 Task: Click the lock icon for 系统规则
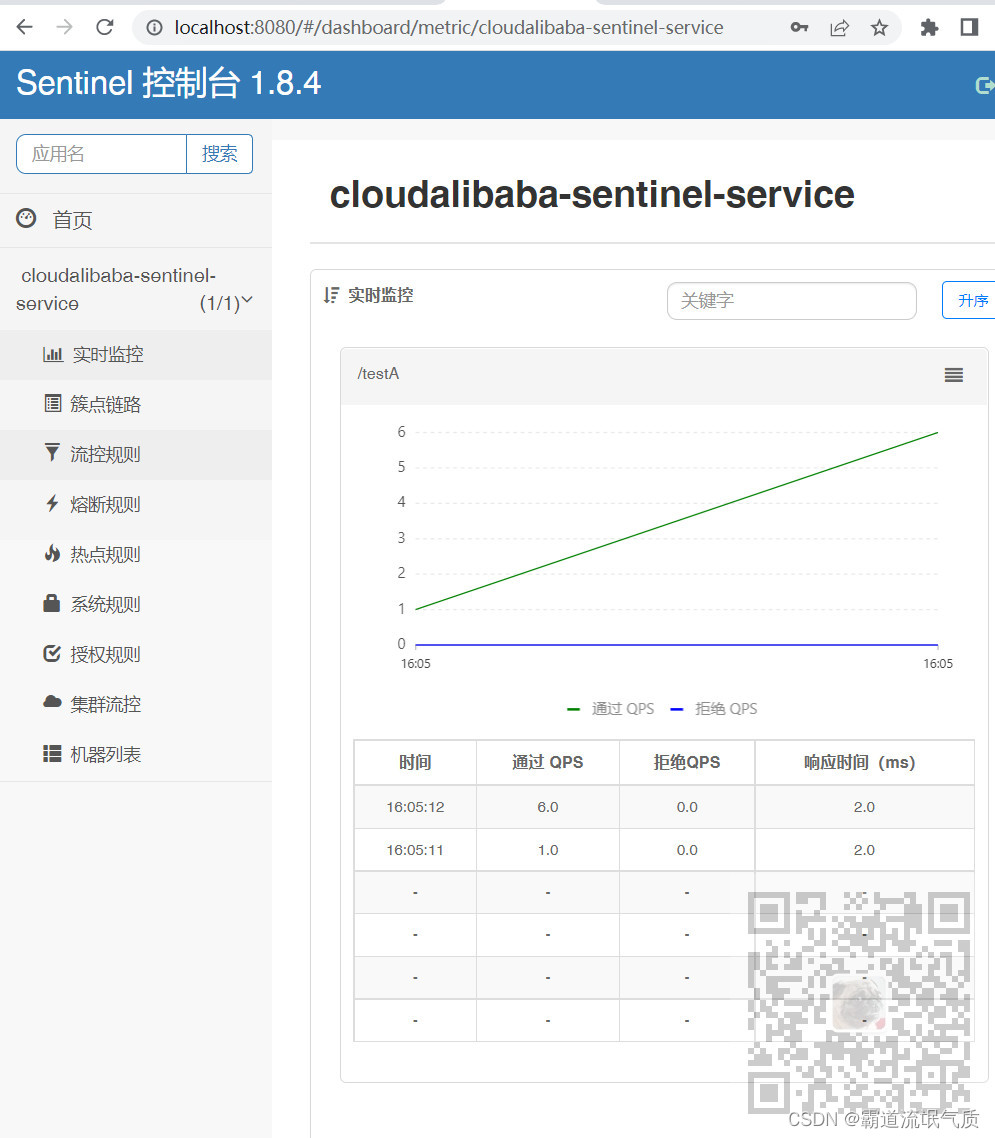pos(52,603)
